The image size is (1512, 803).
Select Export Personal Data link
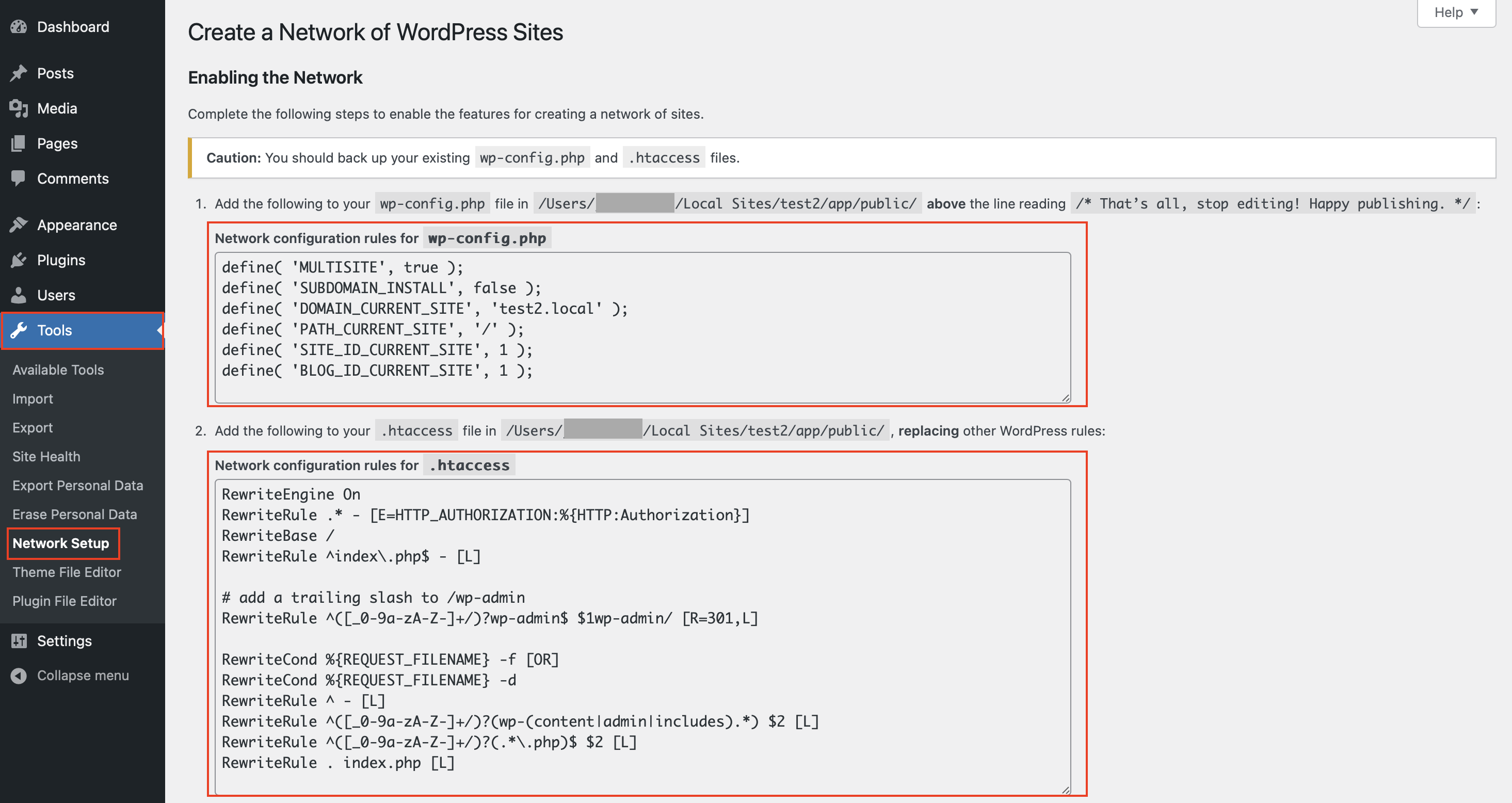coord(77,486)
